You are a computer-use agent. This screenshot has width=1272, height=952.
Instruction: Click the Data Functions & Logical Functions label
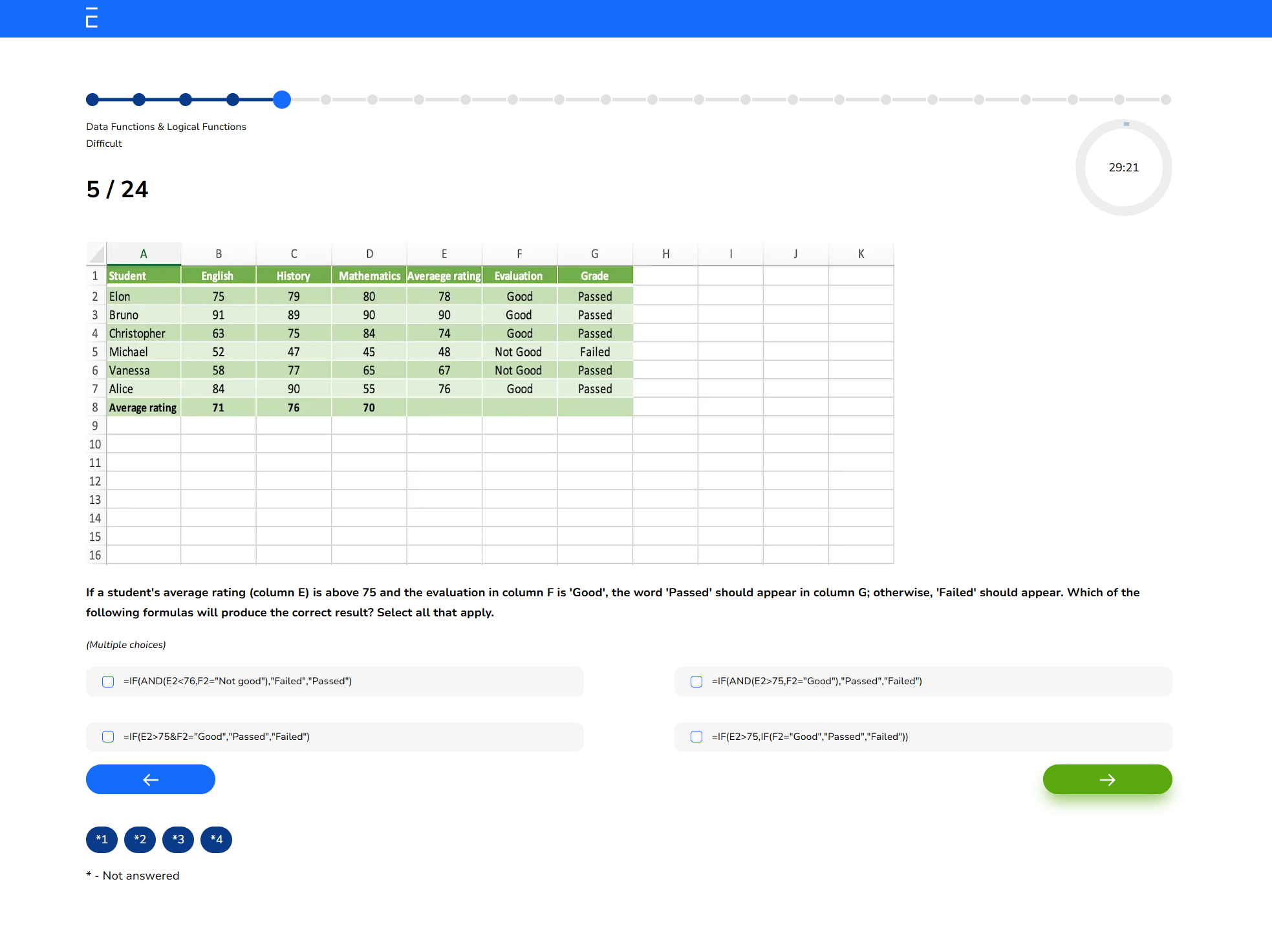pos(166,127)
